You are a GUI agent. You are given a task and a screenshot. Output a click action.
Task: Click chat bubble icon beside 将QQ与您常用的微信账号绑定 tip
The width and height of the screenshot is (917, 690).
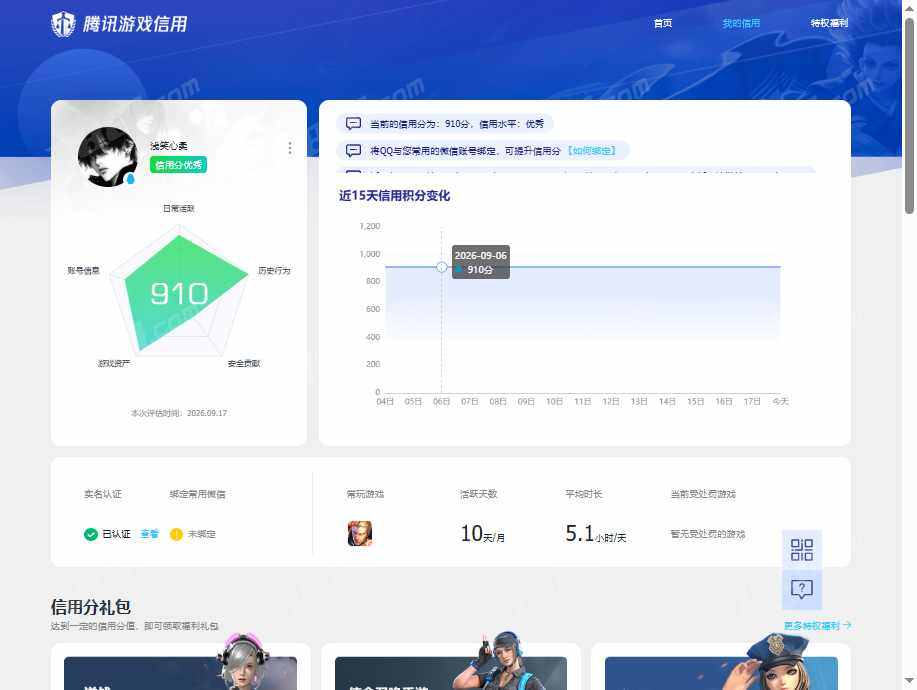point(353,151)
